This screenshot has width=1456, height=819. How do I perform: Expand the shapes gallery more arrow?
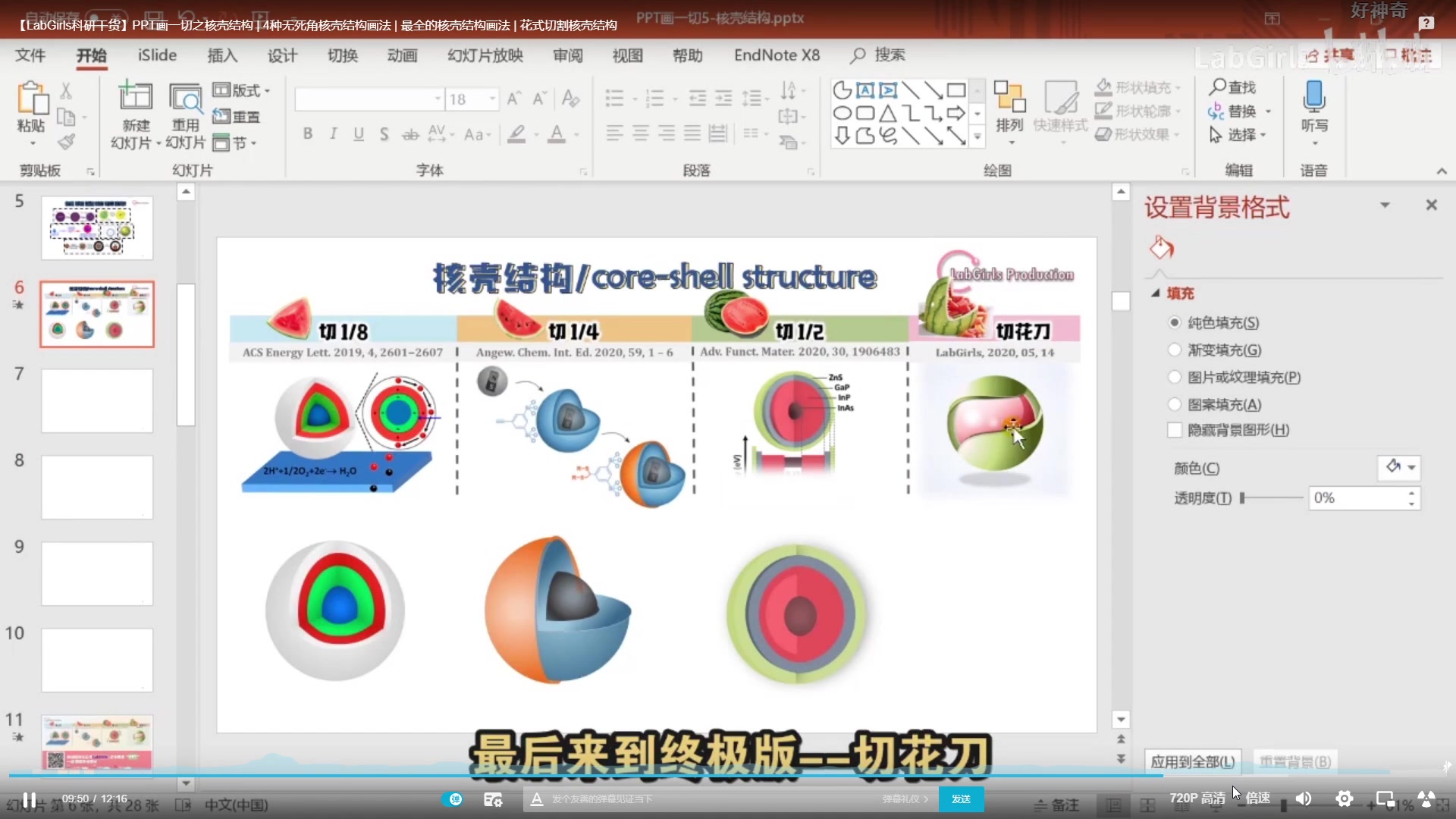[x=978, y=137]
